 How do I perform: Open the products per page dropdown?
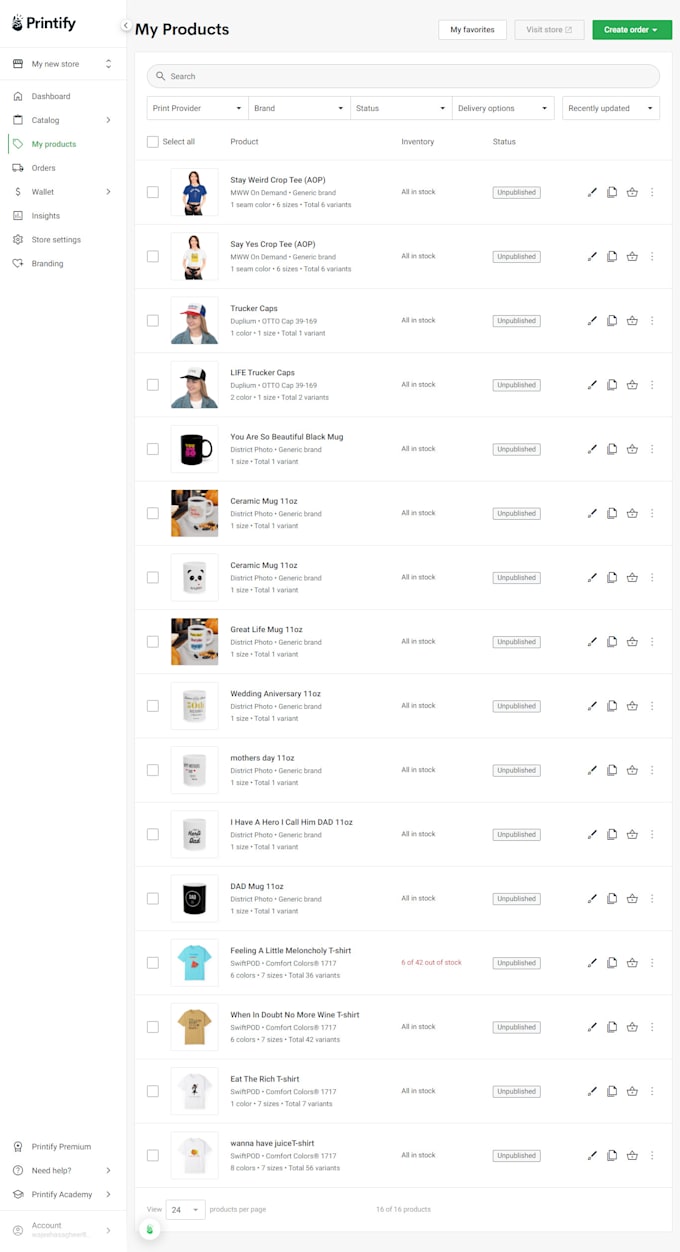[x=185, y=1209]
